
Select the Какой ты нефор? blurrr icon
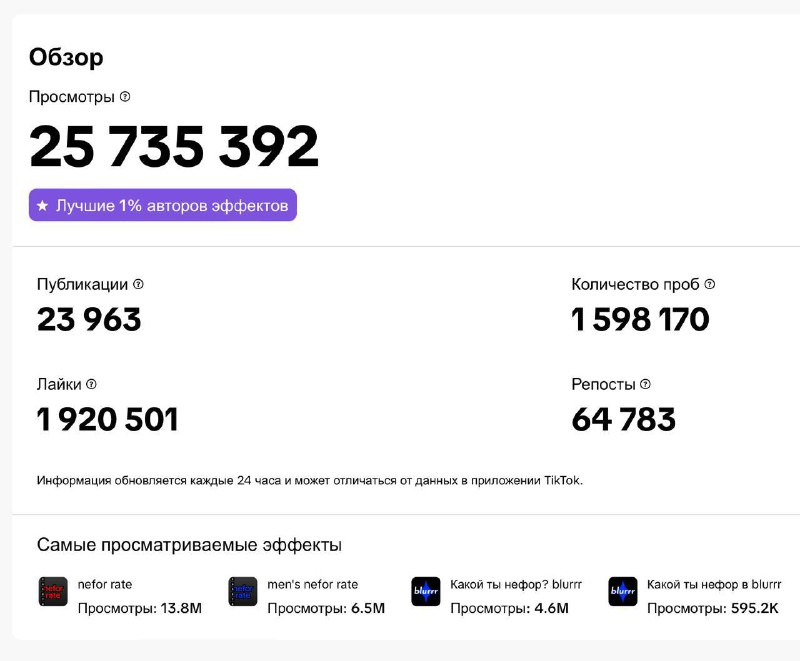point(426,592)
